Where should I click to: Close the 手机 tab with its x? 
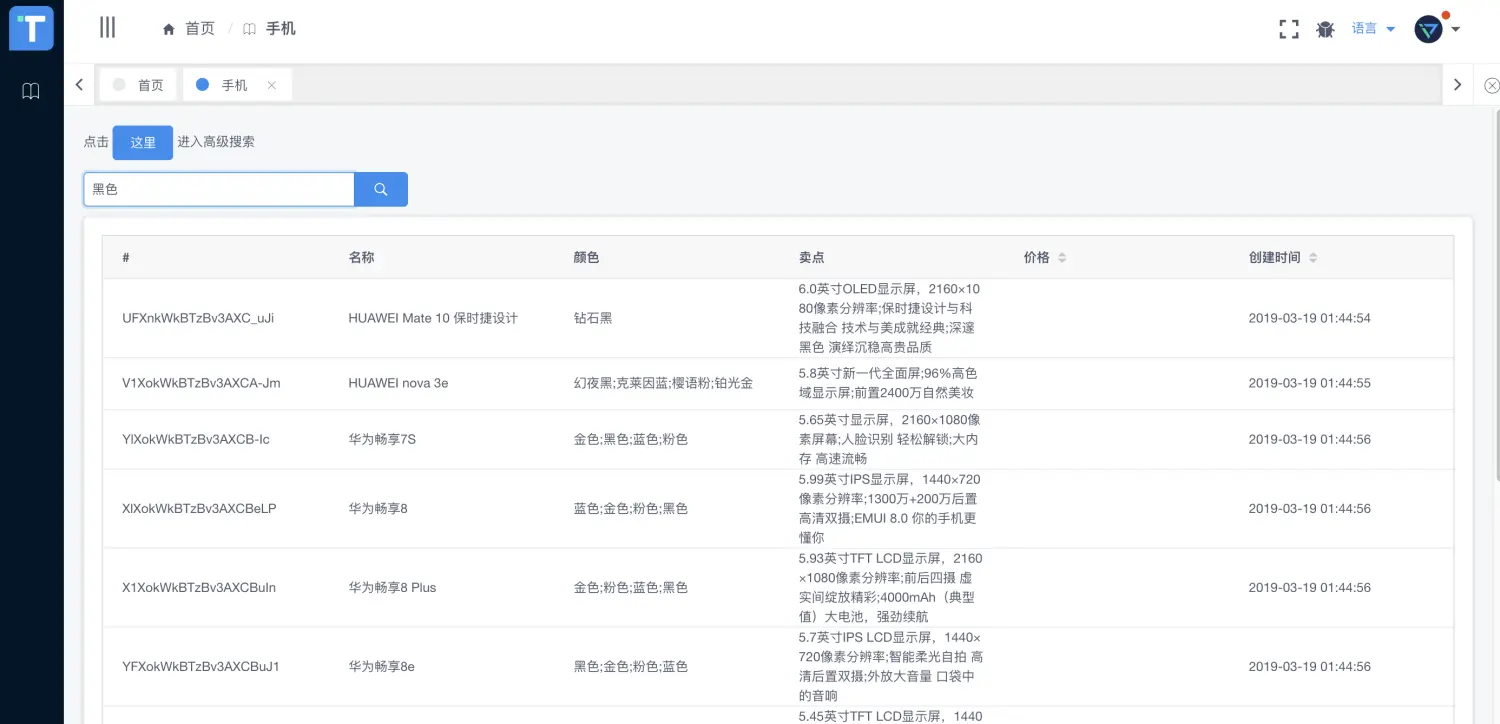[x=271, y=86]
